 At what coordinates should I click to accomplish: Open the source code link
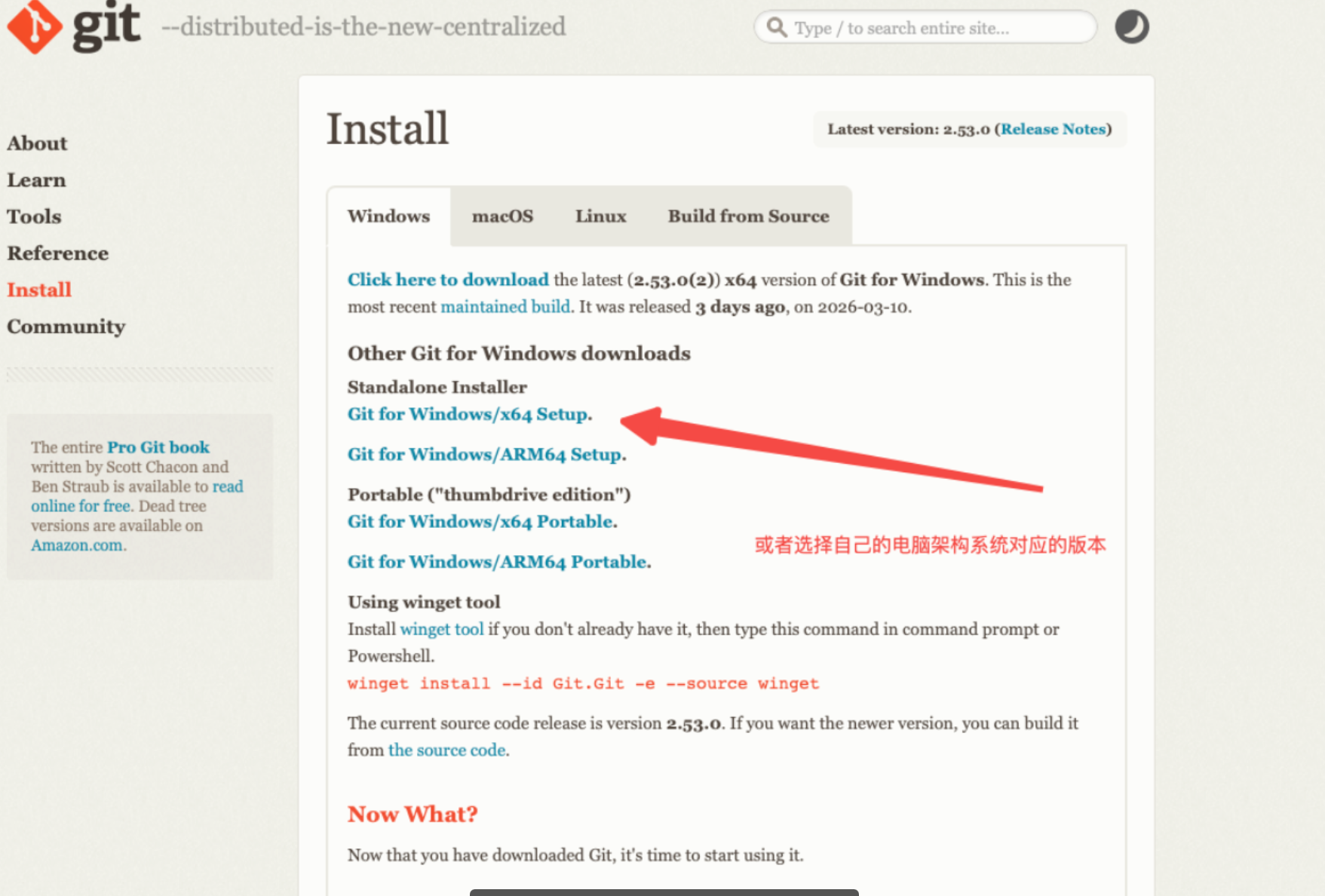coord(446,750)
